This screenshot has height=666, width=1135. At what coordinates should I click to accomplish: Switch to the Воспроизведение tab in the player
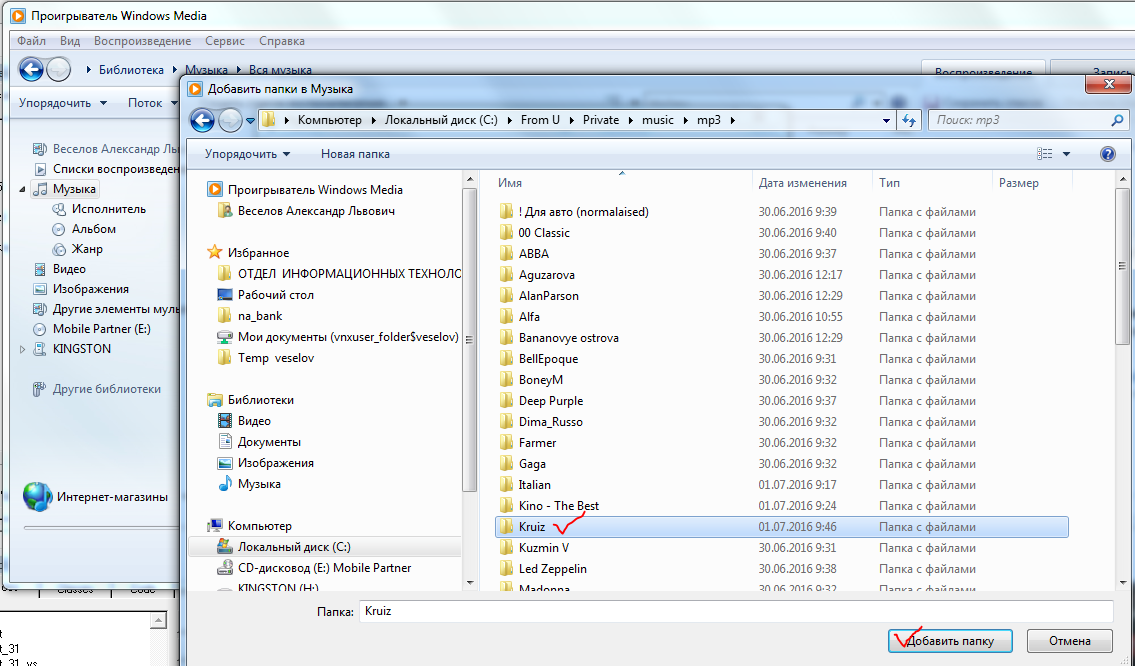[983, 70]
